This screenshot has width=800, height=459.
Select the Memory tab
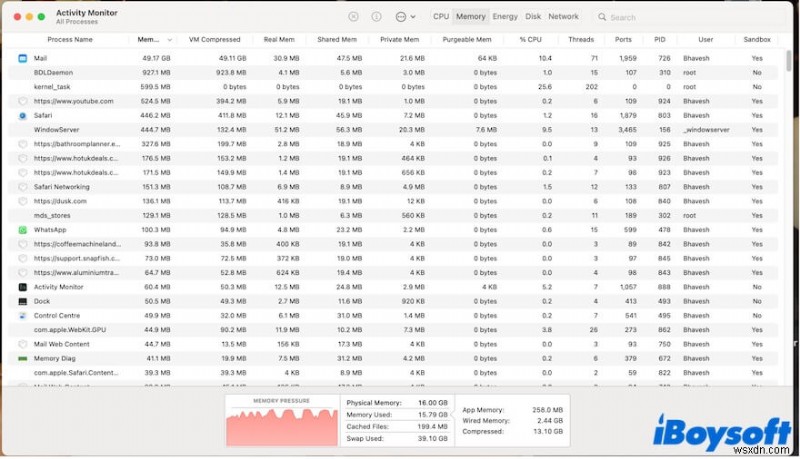470,16
